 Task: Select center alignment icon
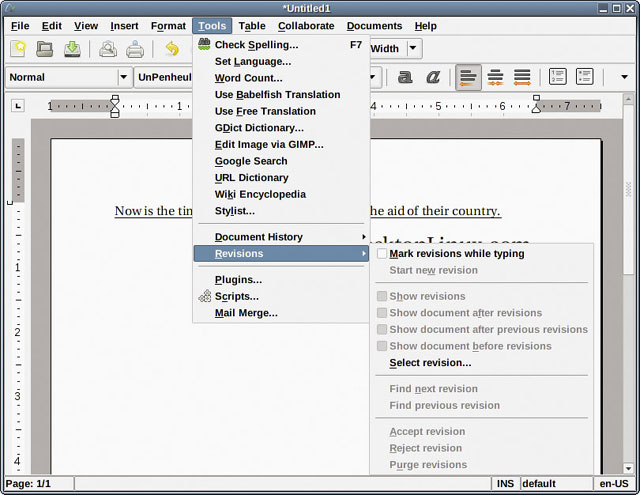click(495, 77)
